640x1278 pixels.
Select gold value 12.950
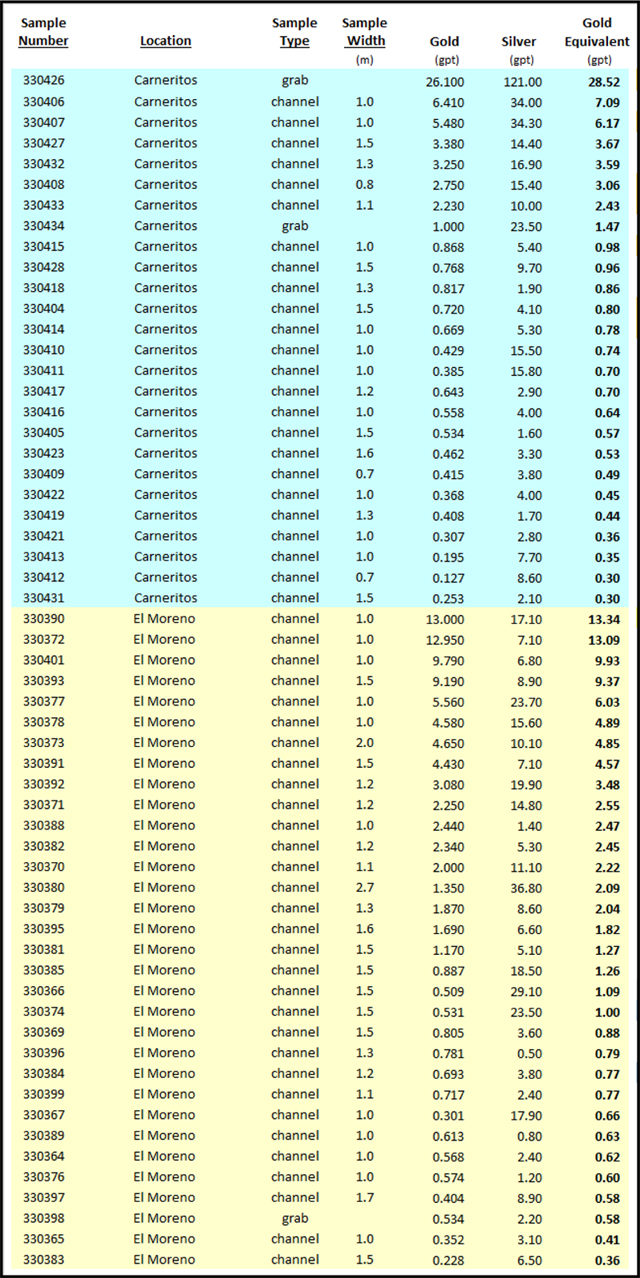click(x=445, y=639)
